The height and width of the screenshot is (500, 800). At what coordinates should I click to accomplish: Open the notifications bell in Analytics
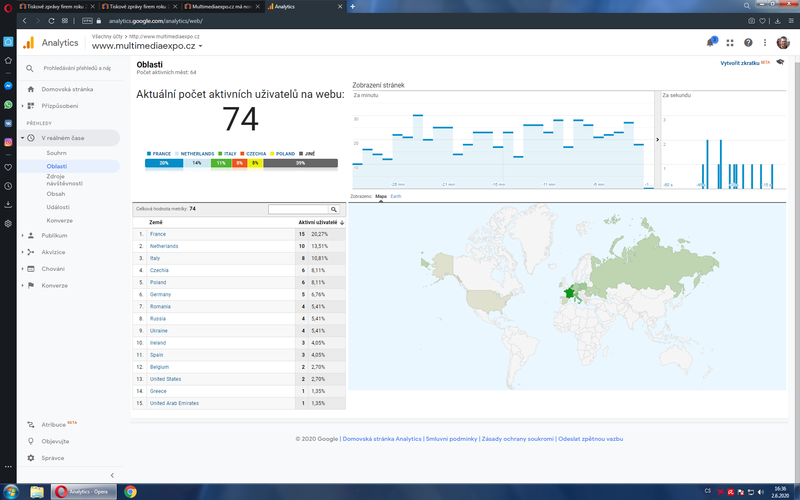tap(710, 43)
